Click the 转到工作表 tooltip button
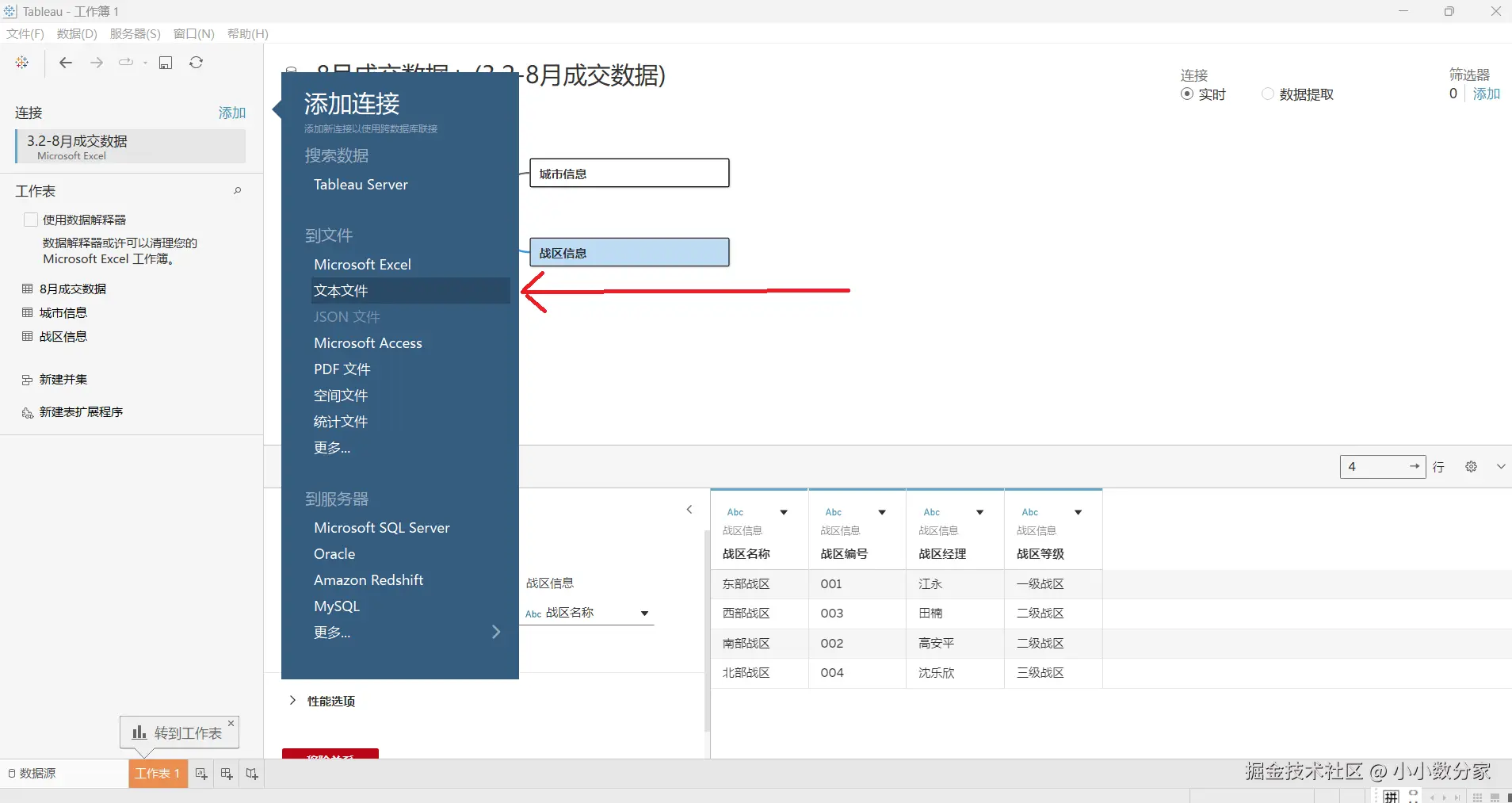Screen dimensions: 1512x803 point(180,732)
